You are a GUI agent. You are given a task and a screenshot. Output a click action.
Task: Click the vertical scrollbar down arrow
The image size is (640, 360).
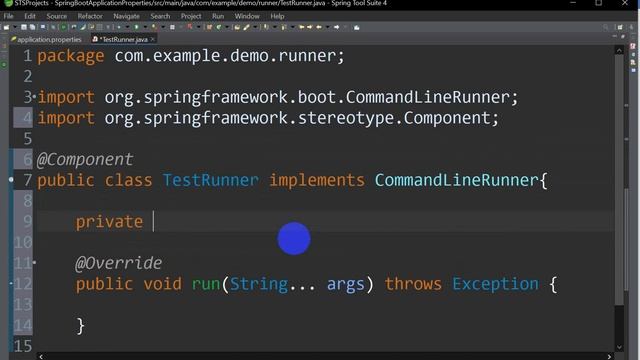tap(619, 347)
